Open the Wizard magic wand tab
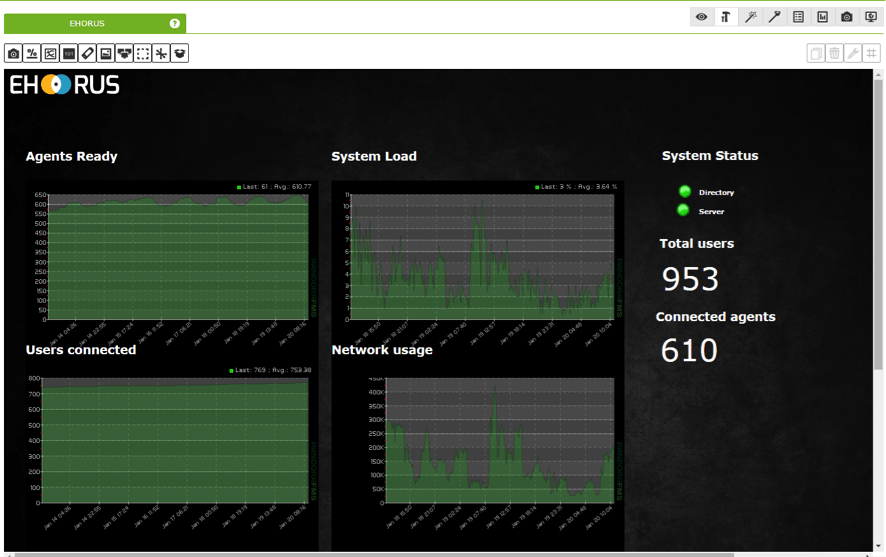The height and width of the screenshot is (557, 886). coord(750,17)
